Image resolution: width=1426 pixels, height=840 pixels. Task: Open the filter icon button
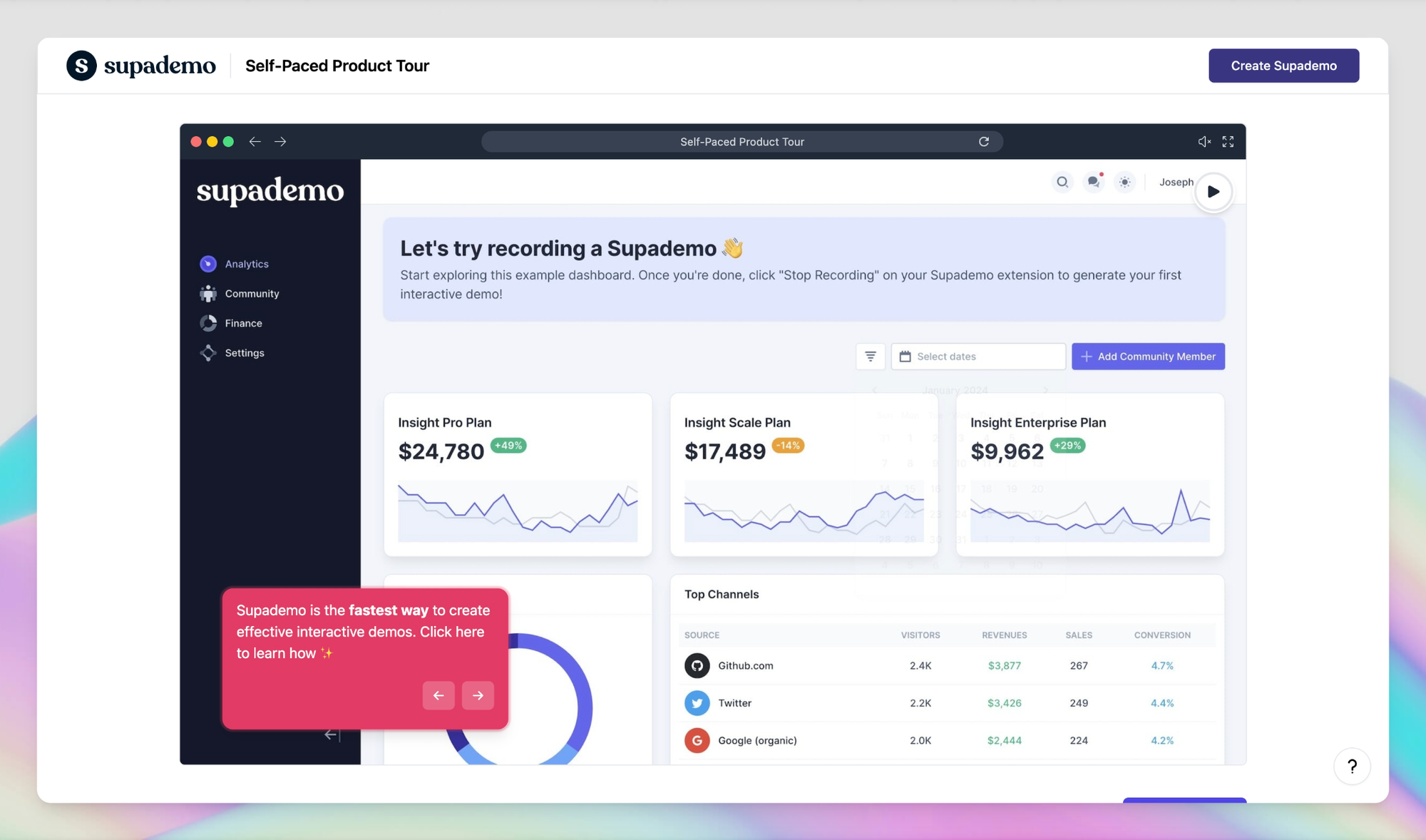(871, 357)
